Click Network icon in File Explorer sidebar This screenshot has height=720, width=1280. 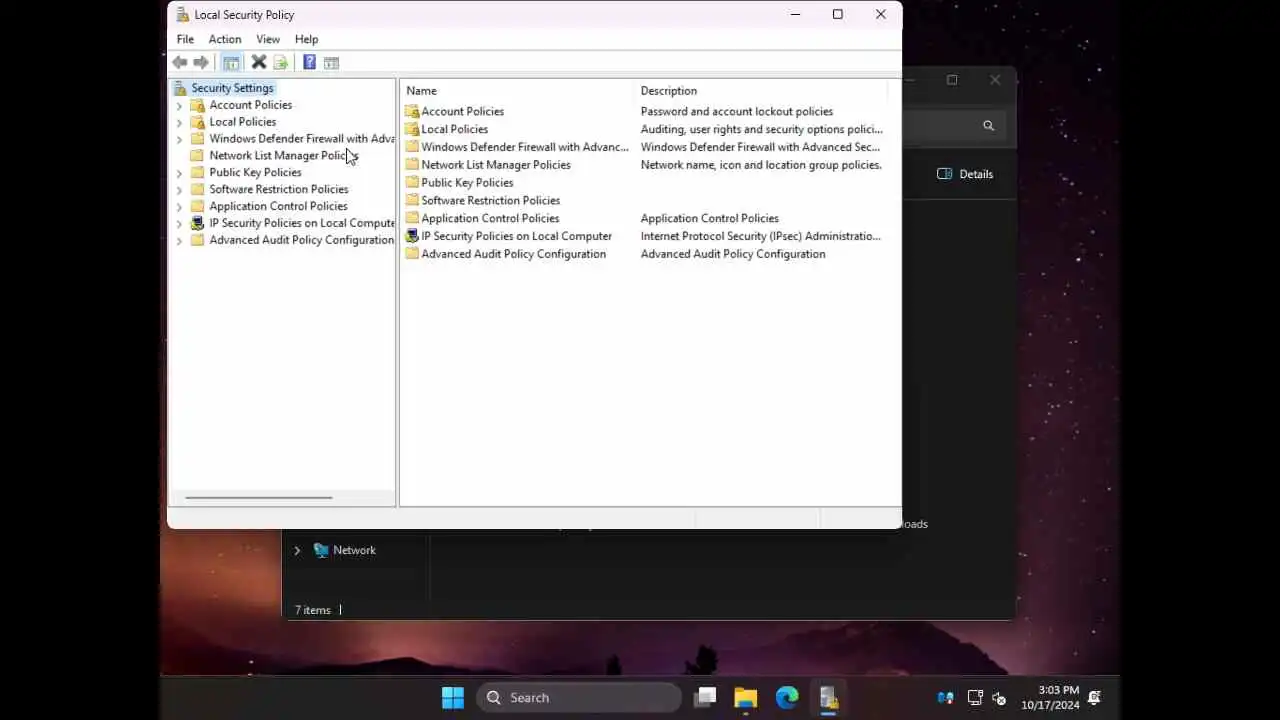tap(321, 550)
